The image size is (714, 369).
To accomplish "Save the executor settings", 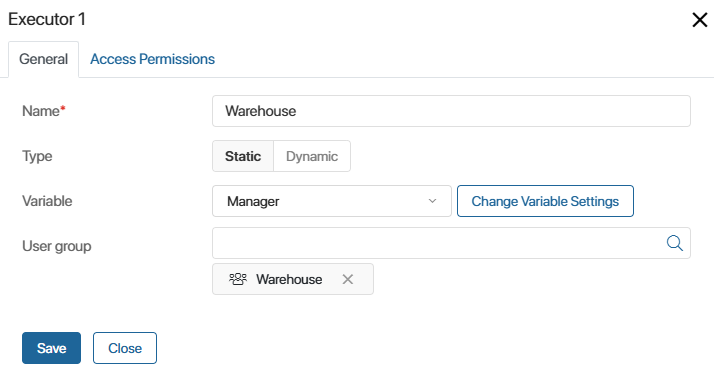I will coord(51,348).
